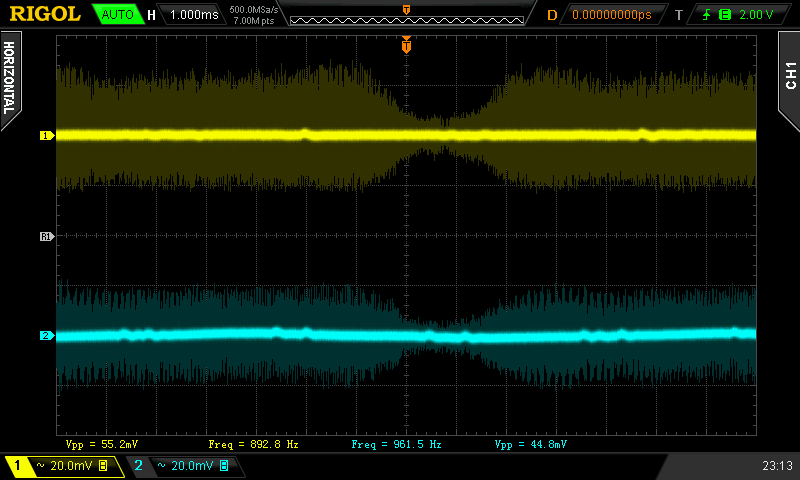Click the Vpp = 55.2mV measurement
800x480 pixels.
102,444
